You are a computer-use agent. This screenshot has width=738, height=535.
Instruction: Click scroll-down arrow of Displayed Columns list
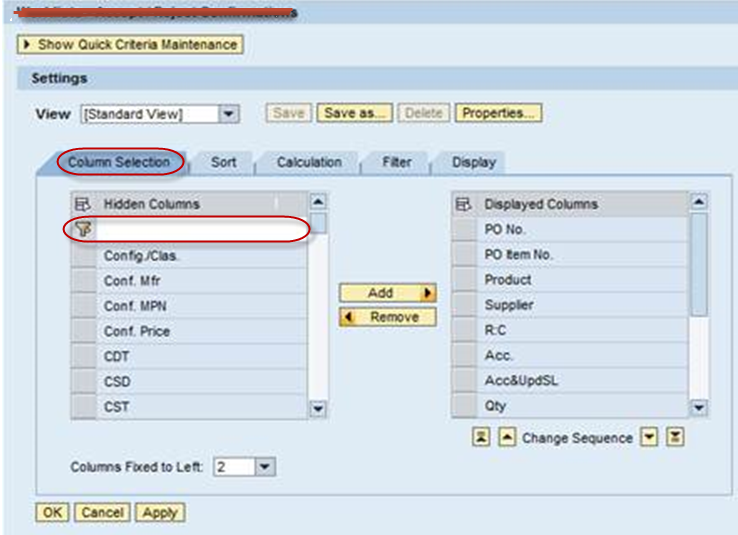click(x=699, y=407)
